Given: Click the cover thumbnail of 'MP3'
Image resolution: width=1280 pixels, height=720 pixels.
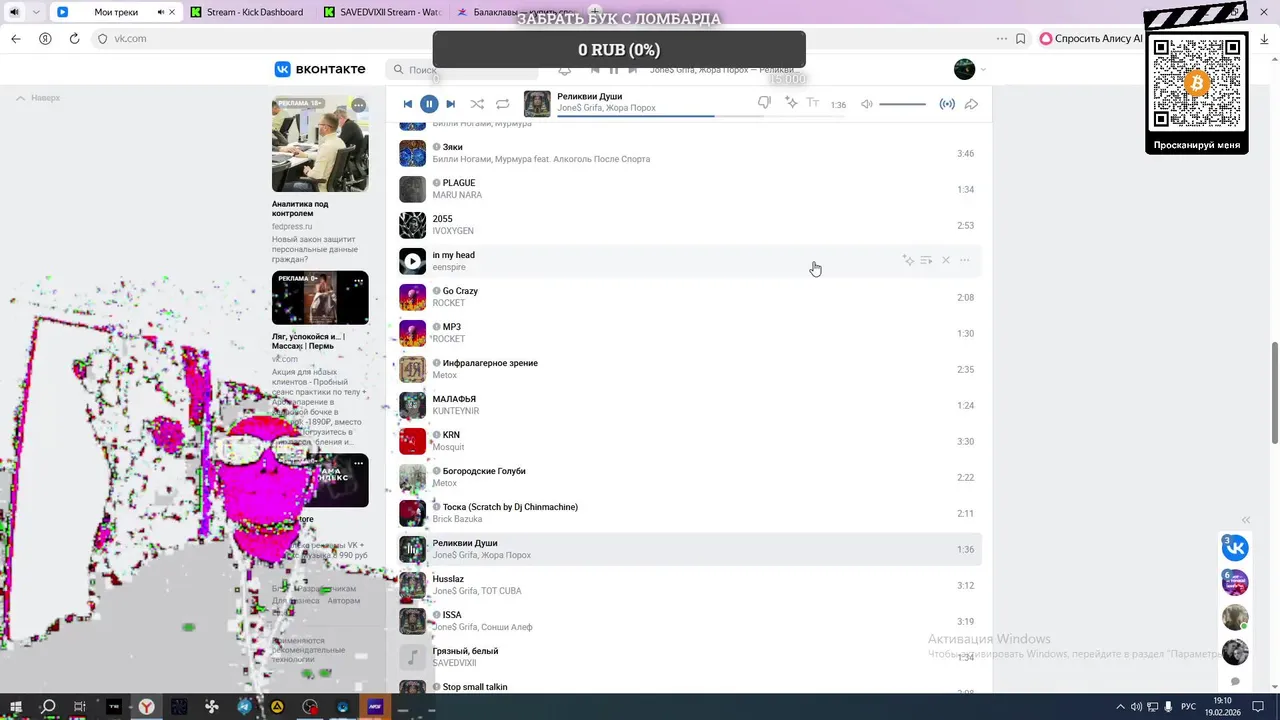Looking at the screenshot, I should point(412,333).
